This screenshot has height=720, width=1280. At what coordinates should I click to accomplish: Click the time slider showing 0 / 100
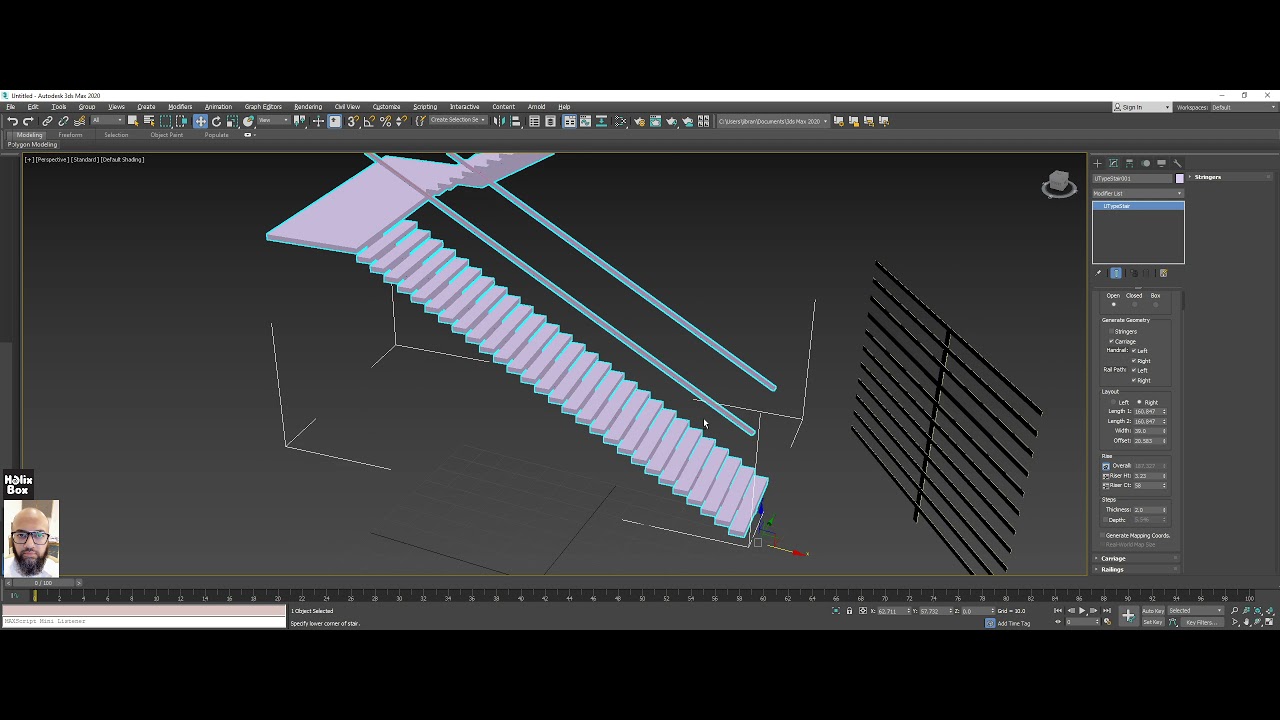click(x=43, y=582)
